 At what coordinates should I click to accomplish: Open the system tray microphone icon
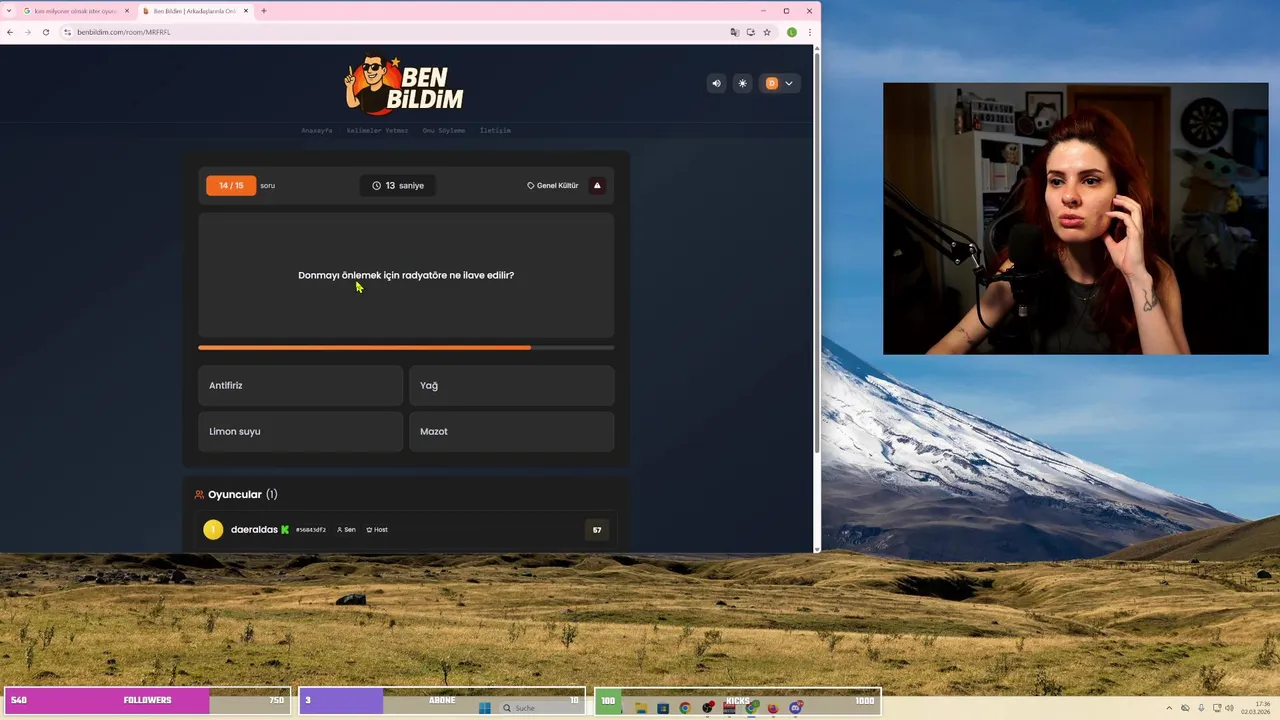(1201, 708)
